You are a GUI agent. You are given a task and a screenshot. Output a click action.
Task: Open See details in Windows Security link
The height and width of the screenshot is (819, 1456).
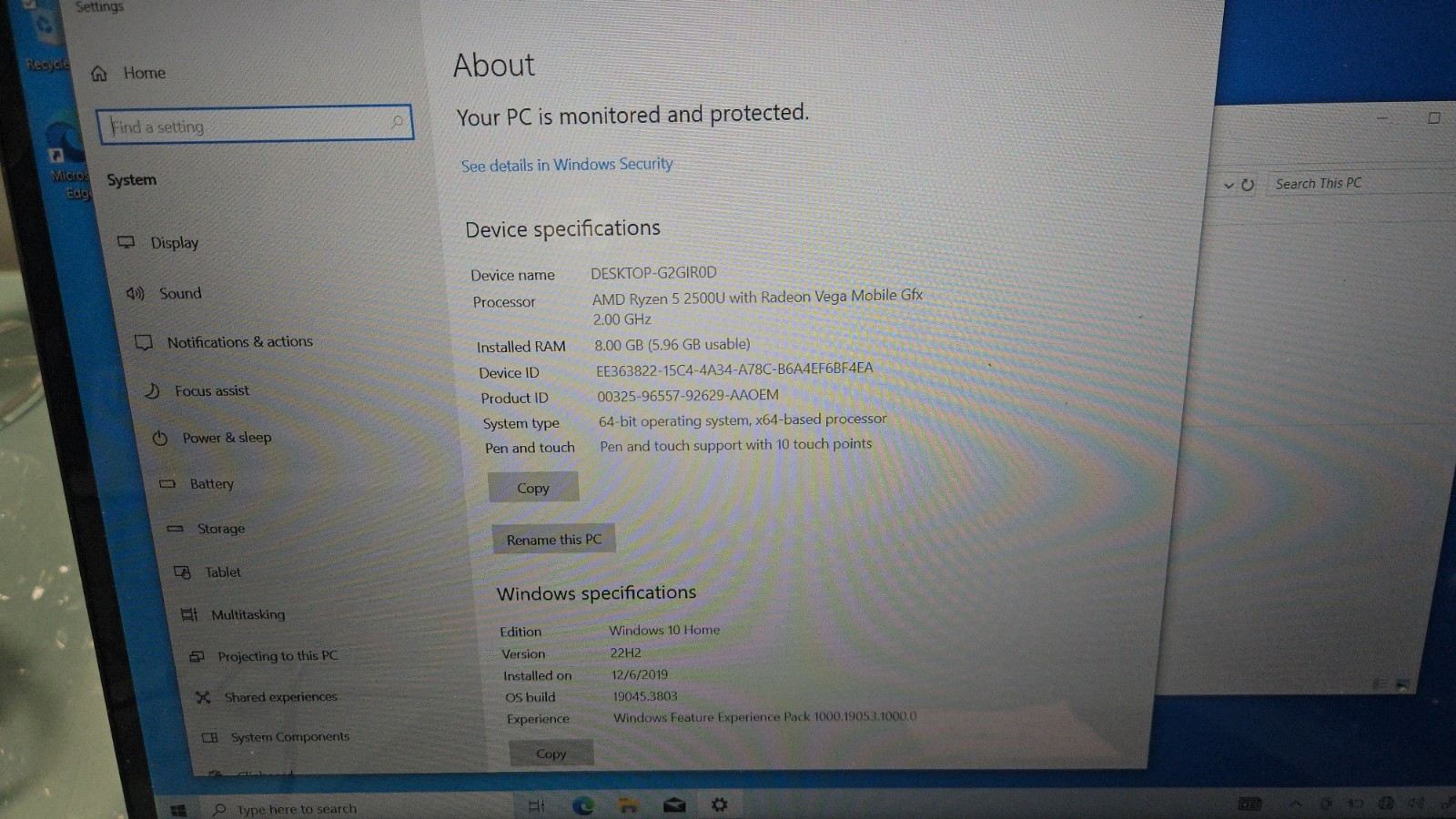567,165
